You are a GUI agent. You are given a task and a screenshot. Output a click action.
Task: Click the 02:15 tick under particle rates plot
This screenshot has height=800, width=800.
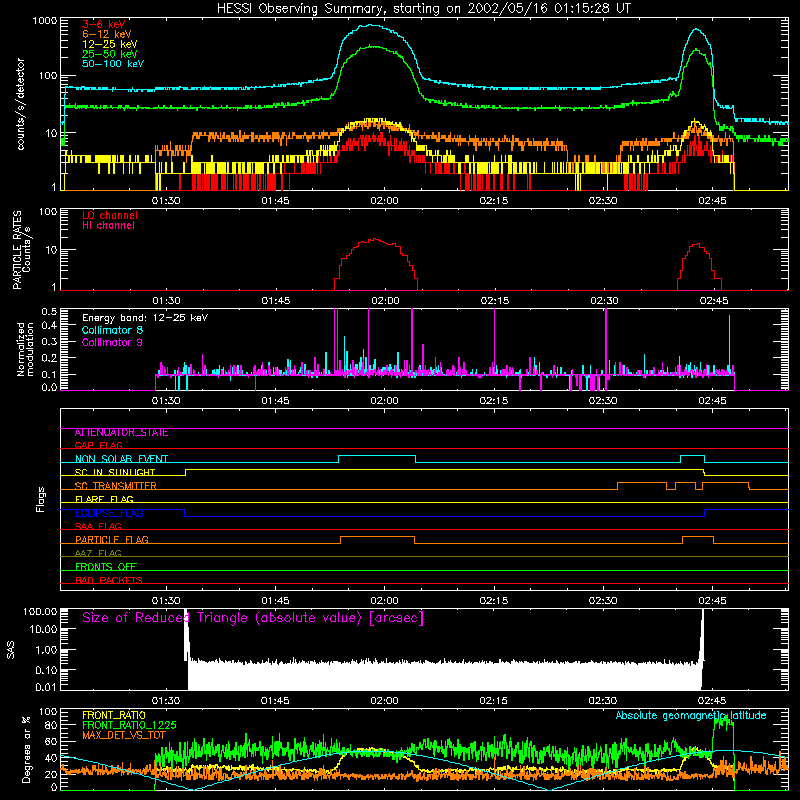click(x=494, y=301)
